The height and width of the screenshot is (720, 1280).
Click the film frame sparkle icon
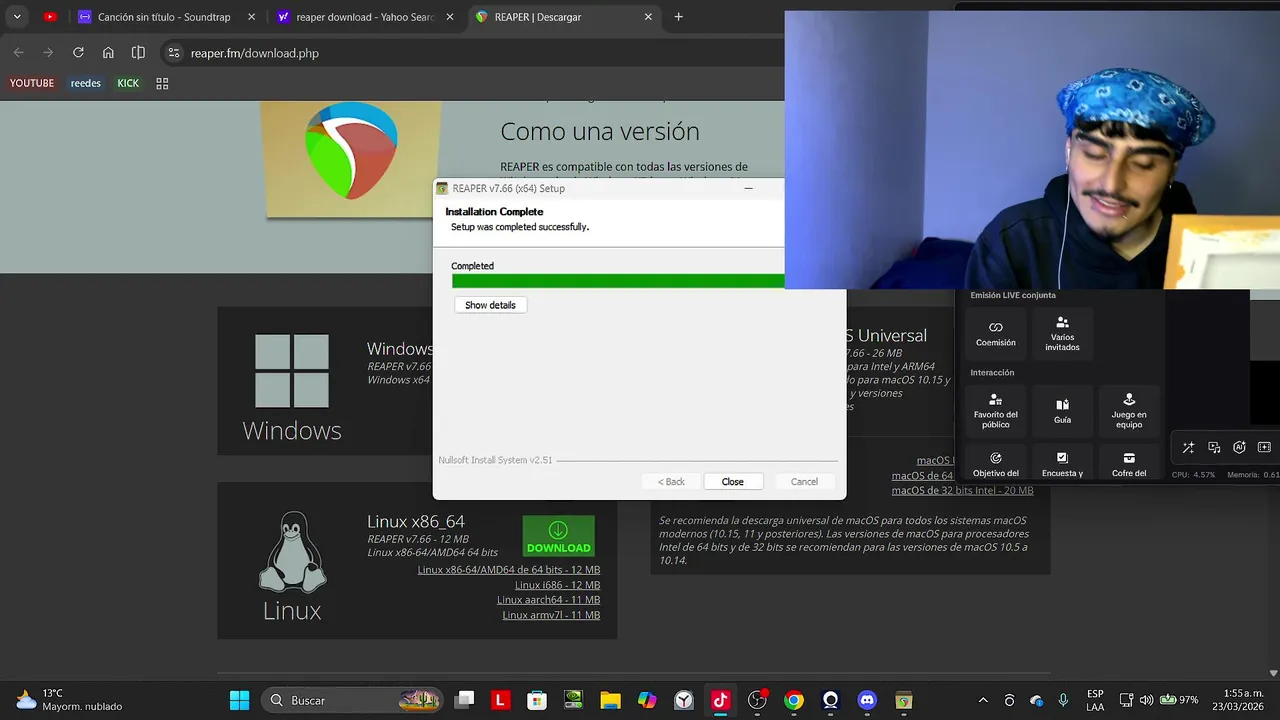pyautogui.click(x=1264, y=448)
